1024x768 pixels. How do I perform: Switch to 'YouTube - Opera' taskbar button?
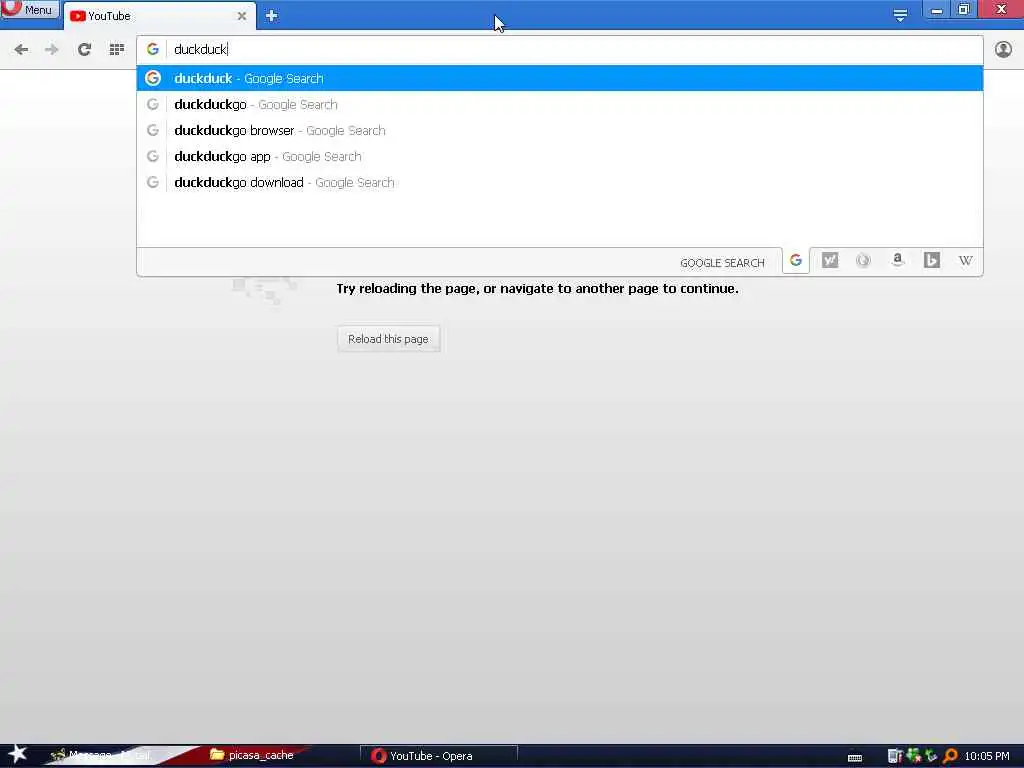coord(439,756)
